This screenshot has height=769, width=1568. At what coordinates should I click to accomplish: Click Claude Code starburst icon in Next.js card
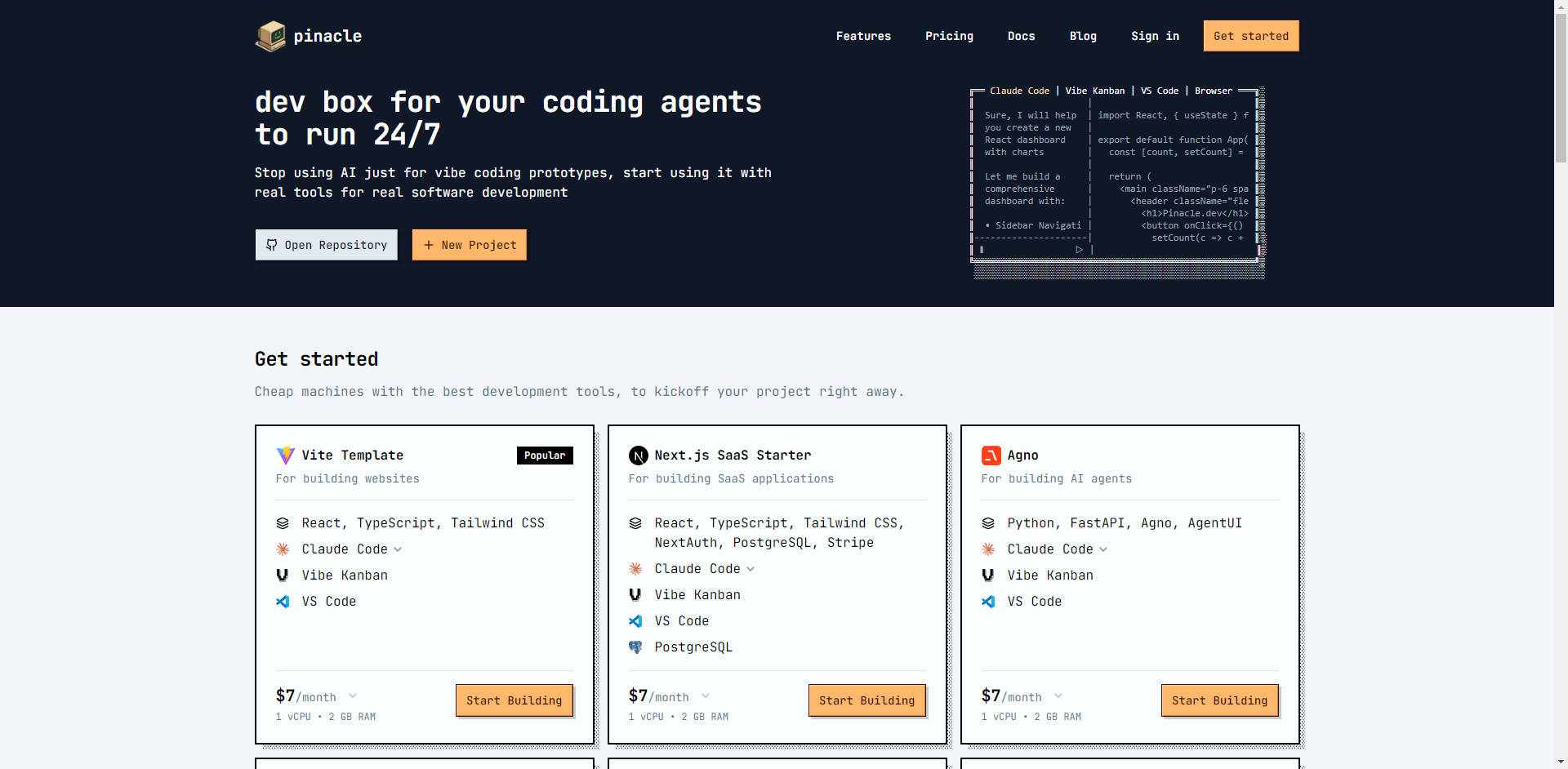click(x=635, y=569)
